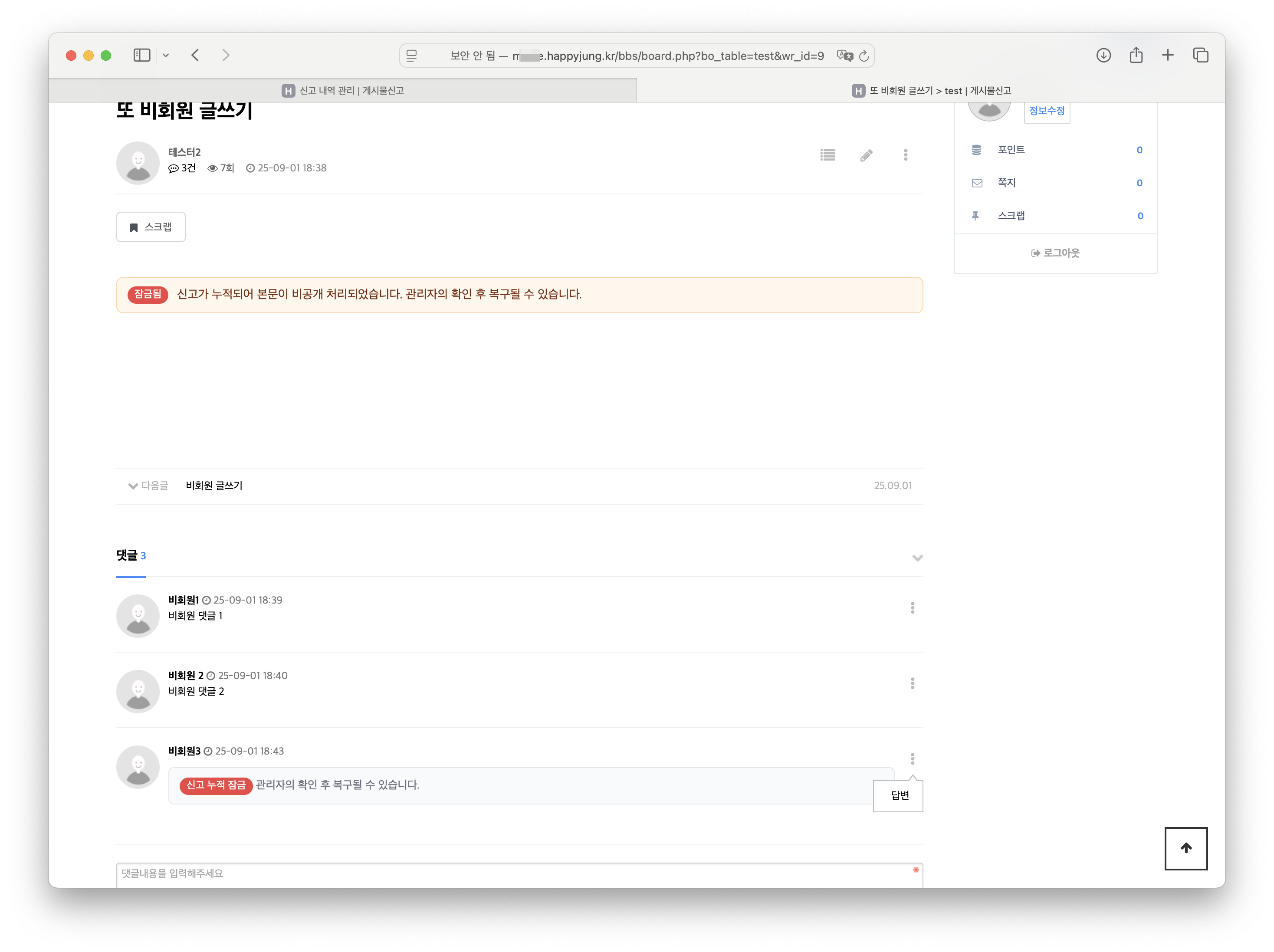Open options for 비회원1 comment
This screenshot has width=1274, height=952.
[912, 608]
